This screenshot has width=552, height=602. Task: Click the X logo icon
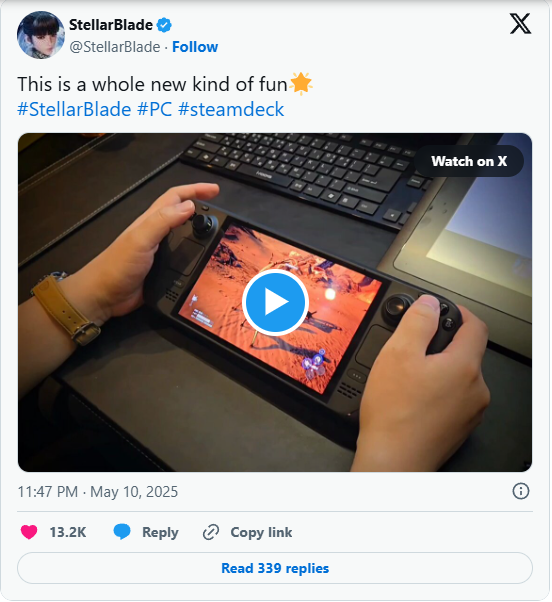[520, 23]
